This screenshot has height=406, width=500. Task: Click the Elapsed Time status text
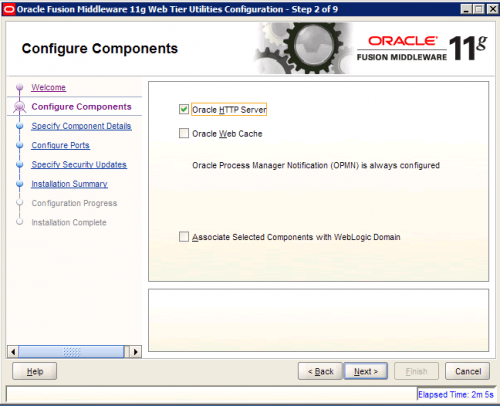pos(456,395)
